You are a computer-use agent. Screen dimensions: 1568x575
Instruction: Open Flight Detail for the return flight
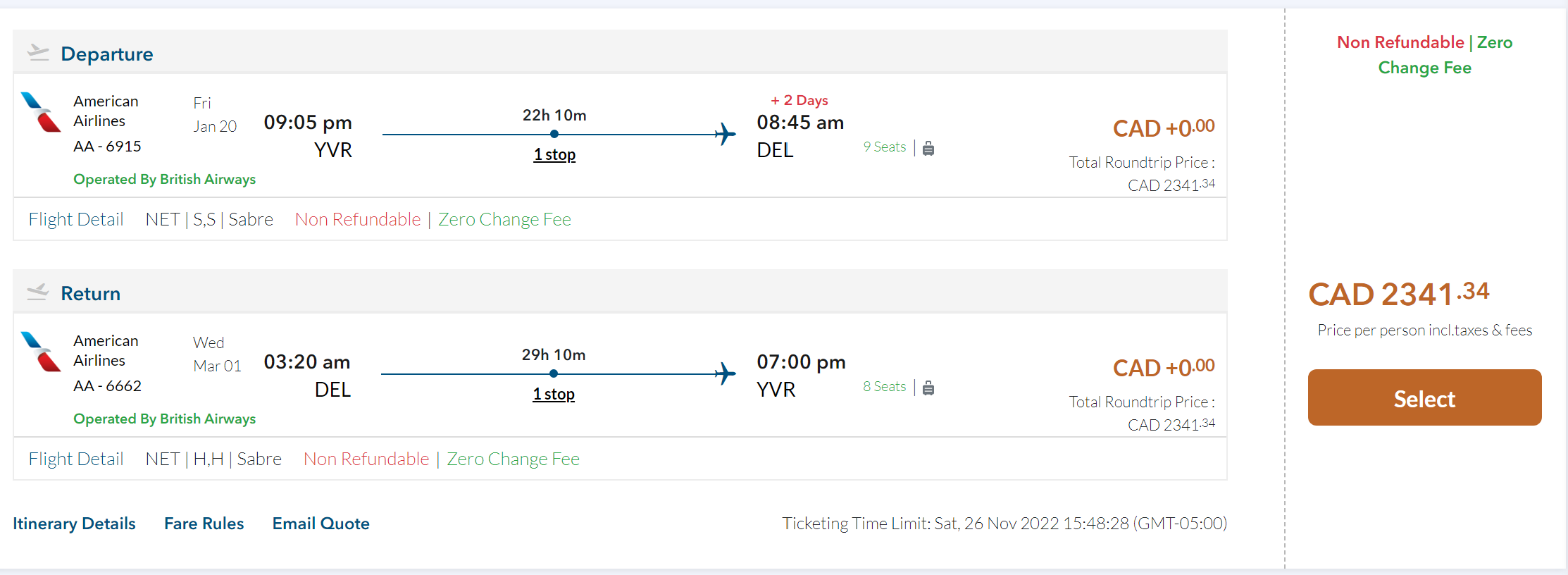76,459
